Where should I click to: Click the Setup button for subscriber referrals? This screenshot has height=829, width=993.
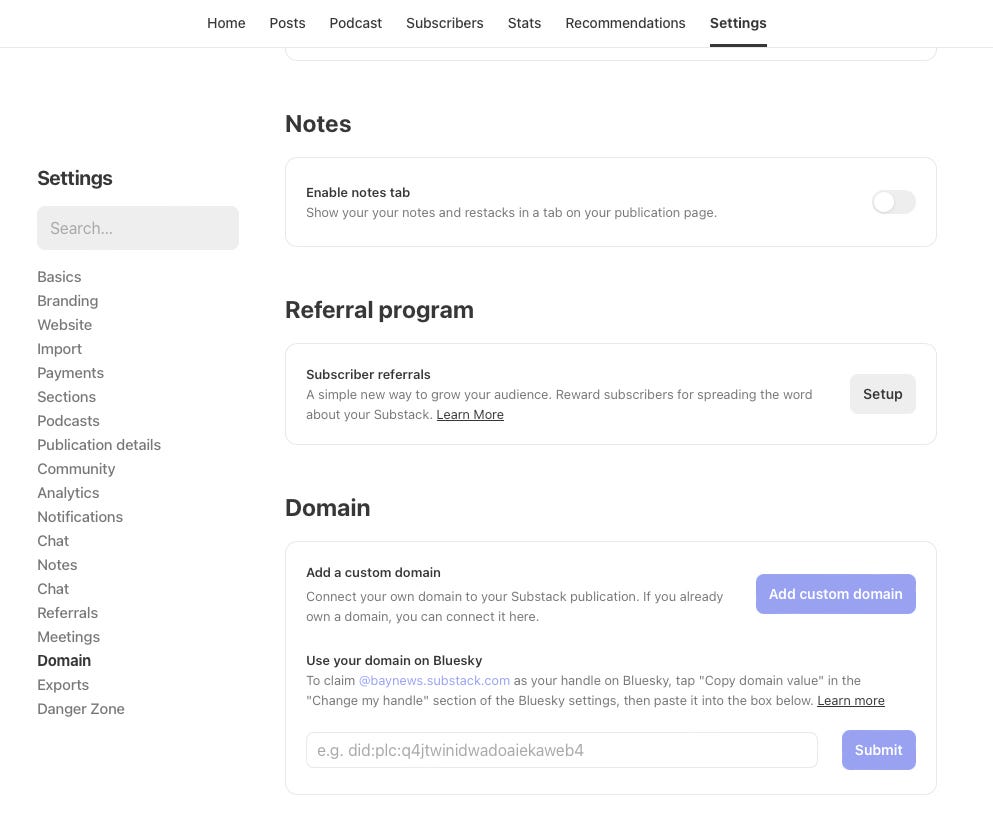tap(882, 394)
